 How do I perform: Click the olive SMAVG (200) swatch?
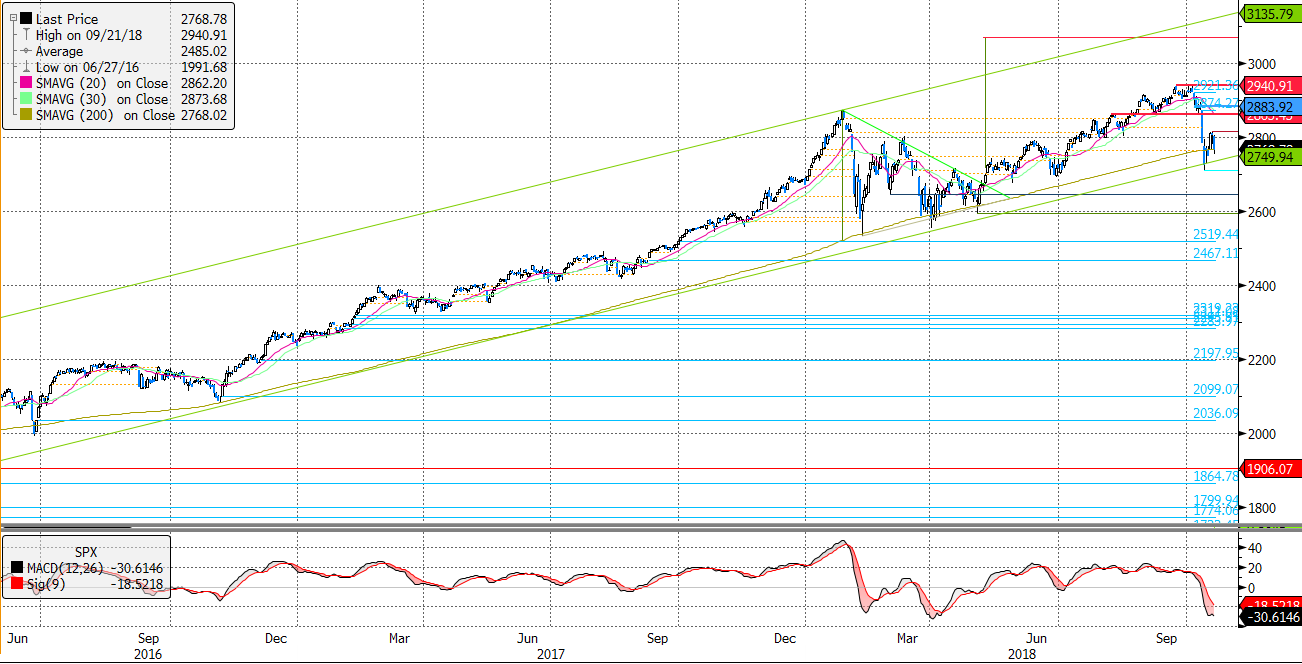(26, 115)
